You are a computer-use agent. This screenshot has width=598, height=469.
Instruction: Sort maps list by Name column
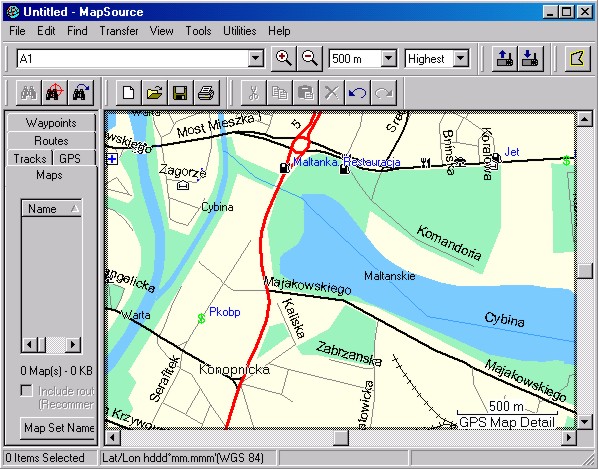click(51, 209)
